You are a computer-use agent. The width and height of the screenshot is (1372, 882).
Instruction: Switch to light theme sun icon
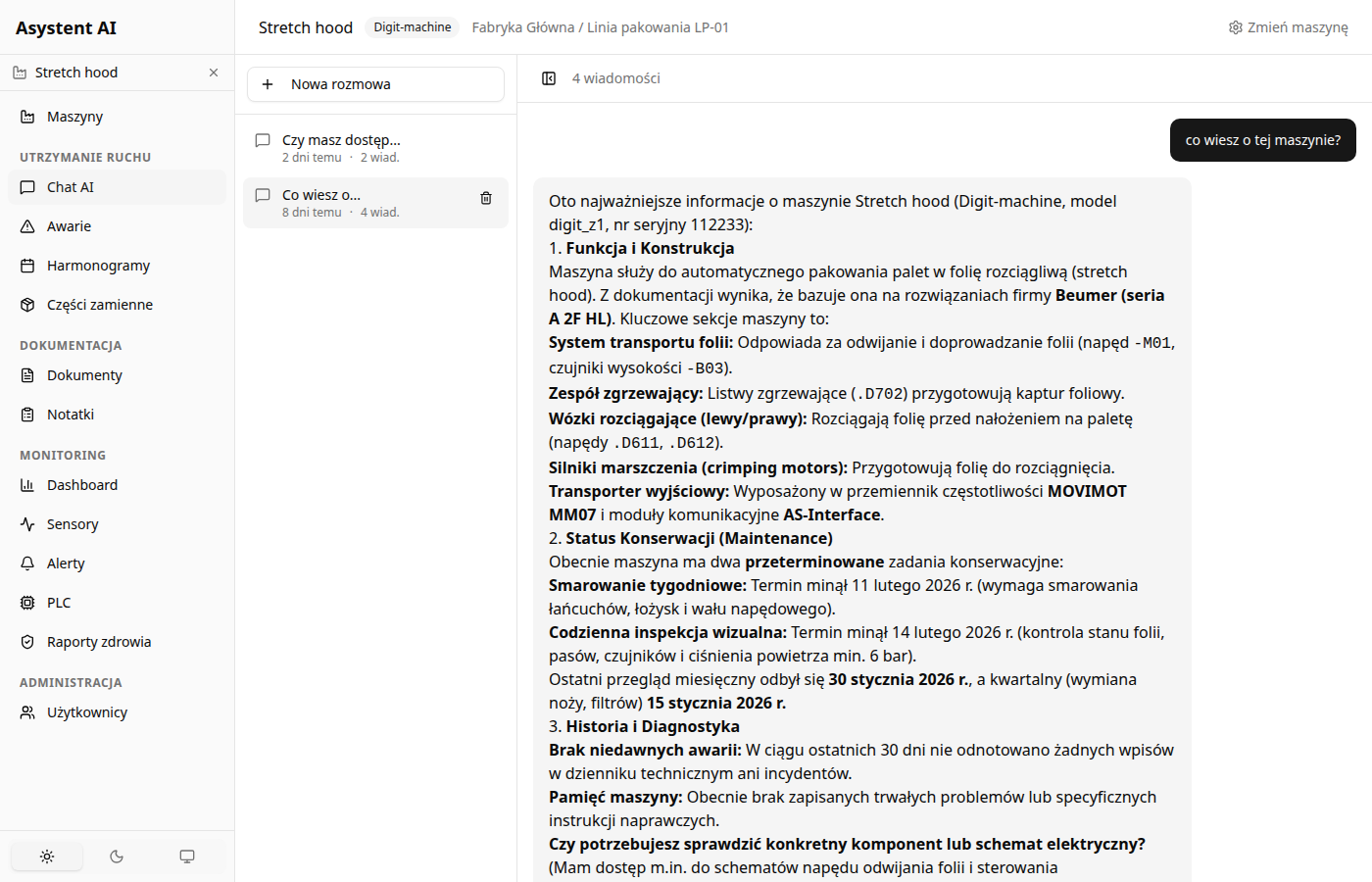(x=47, y=857)
